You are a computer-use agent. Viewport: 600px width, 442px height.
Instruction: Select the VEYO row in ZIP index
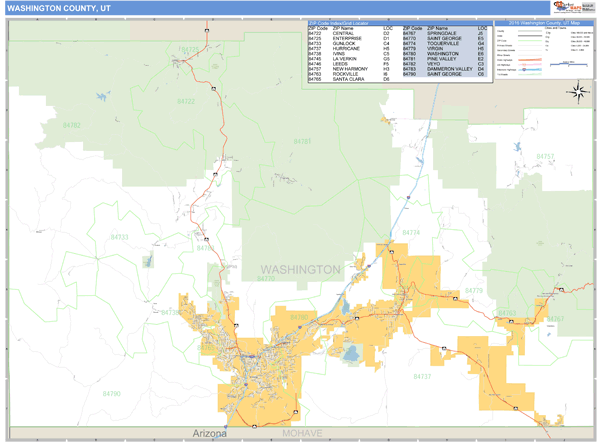[444, 64]
